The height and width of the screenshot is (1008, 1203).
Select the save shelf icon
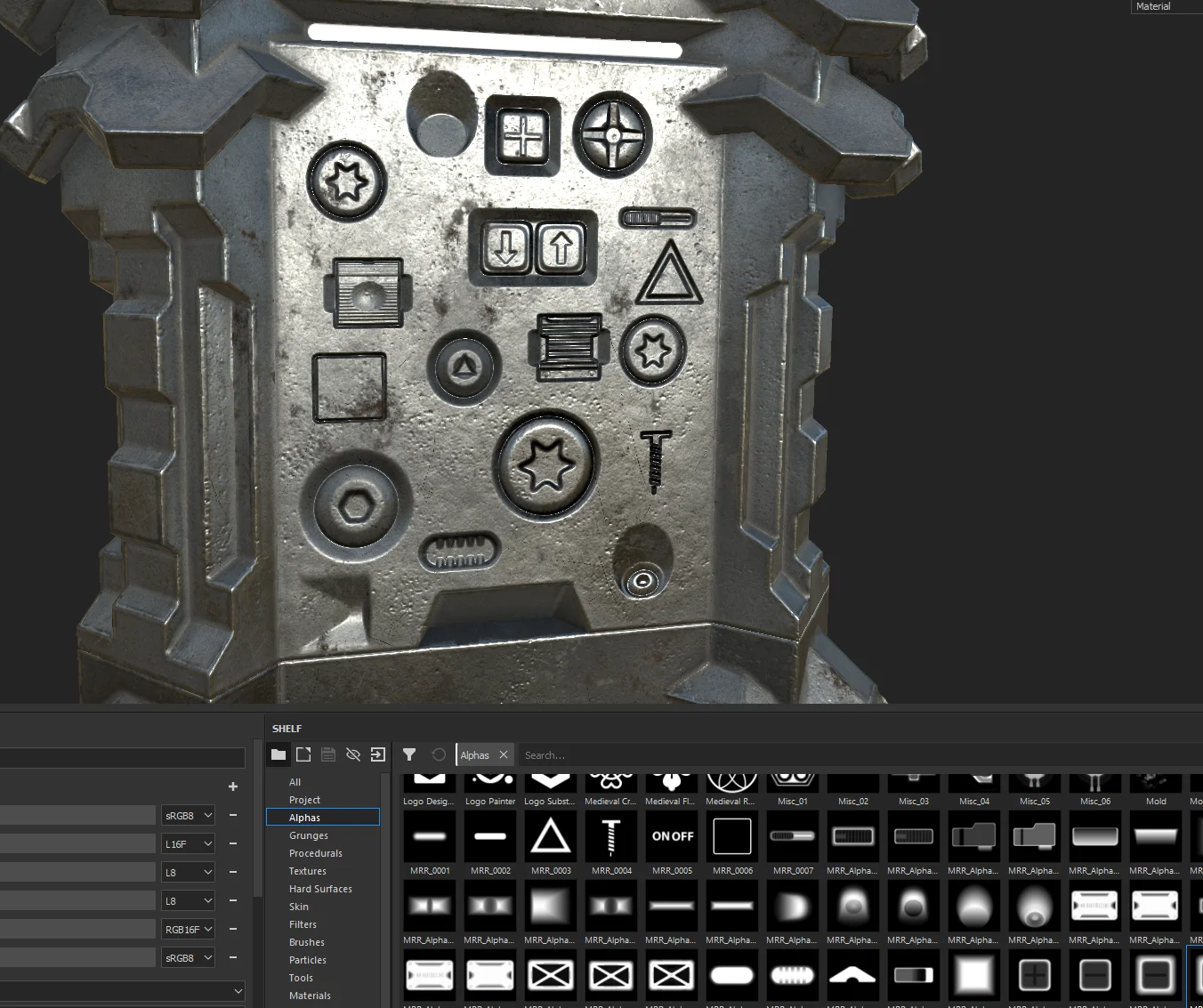click(x=328, y=754)
